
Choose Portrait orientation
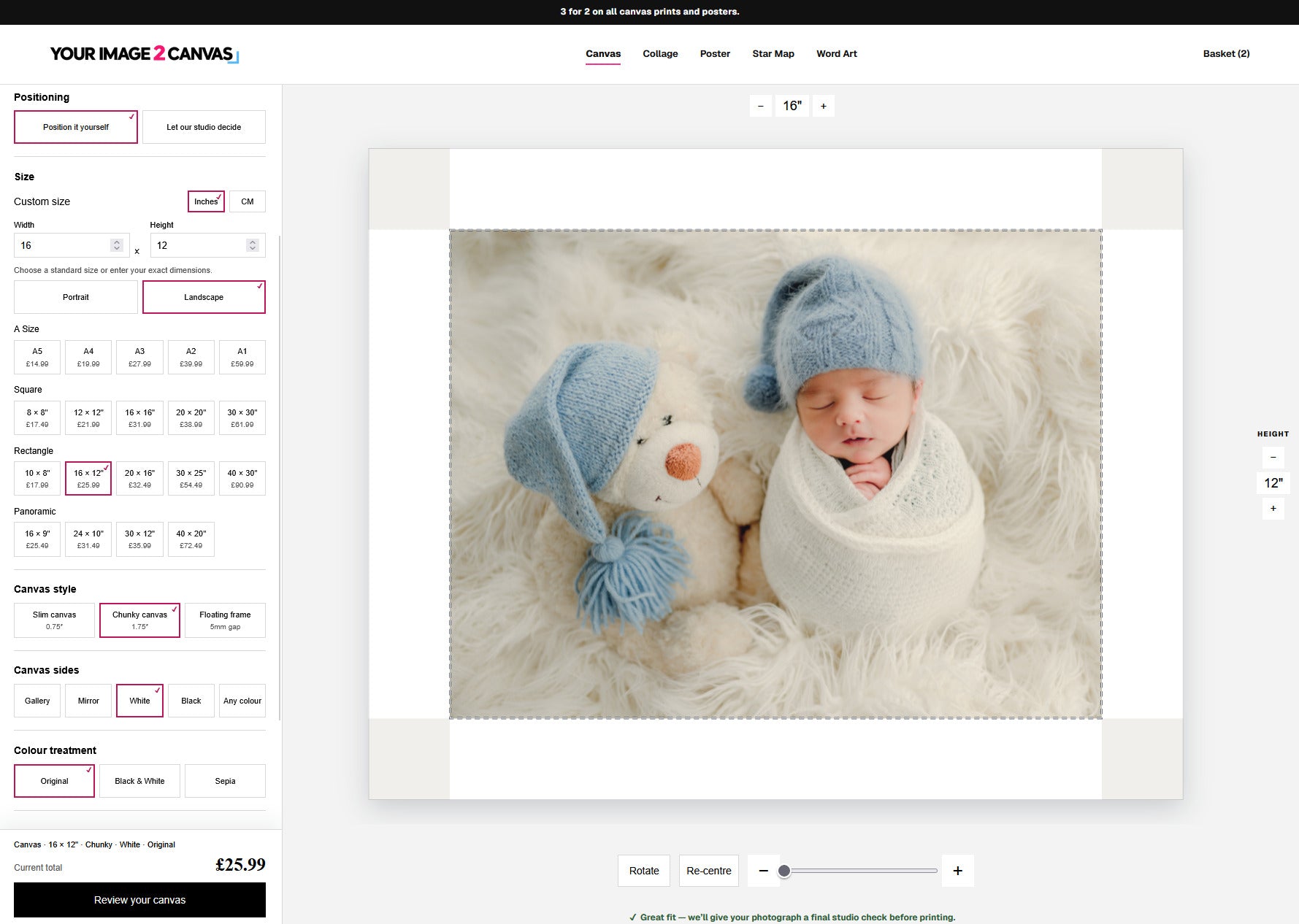(x=76, y=297)
